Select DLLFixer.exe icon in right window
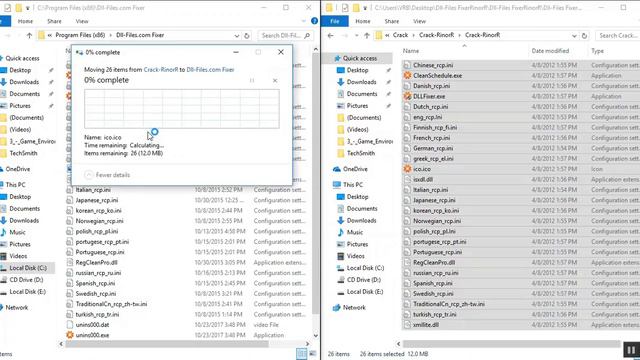Screen dimensions: 640x360 click(407, 96)
